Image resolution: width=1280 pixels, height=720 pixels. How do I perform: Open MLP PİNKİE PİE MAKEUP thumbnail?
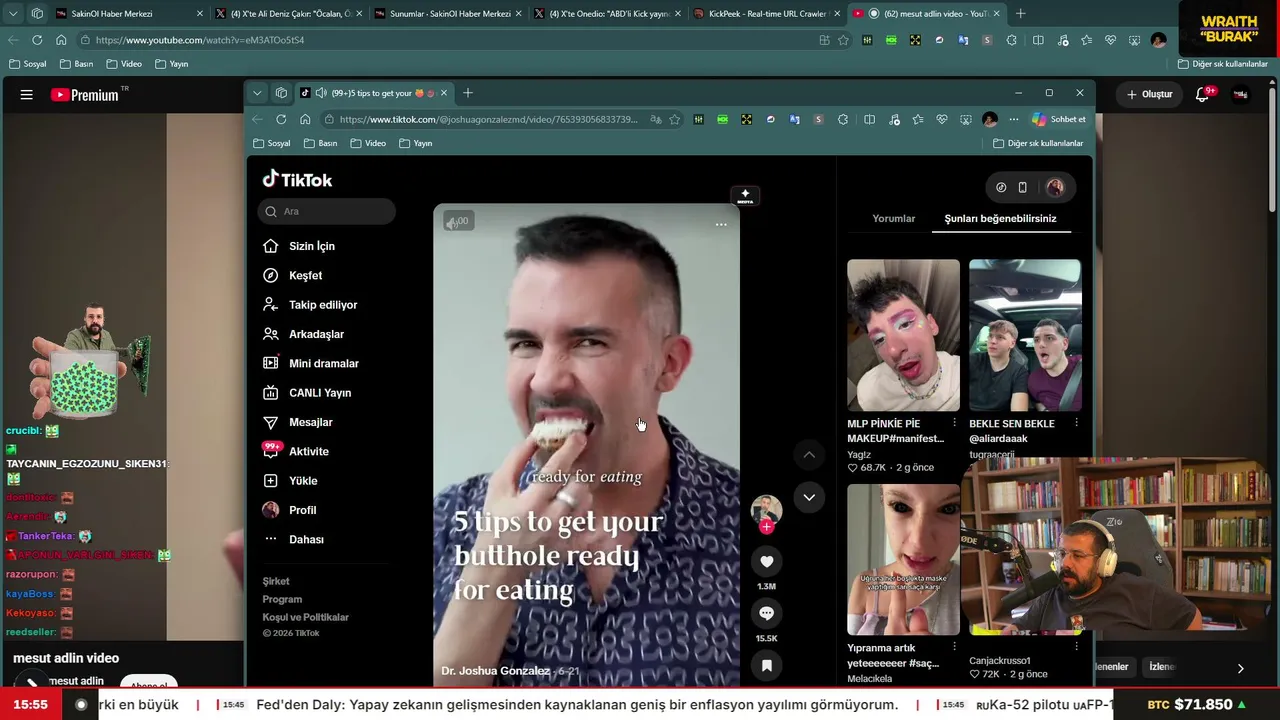[x=903, y=335]
